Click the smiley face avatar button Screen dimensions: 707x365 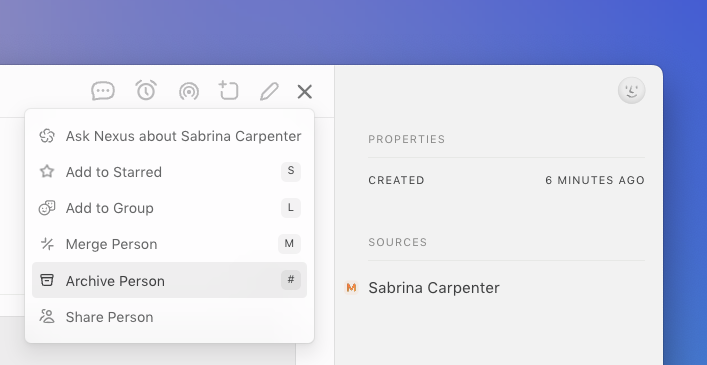[631, 90]
